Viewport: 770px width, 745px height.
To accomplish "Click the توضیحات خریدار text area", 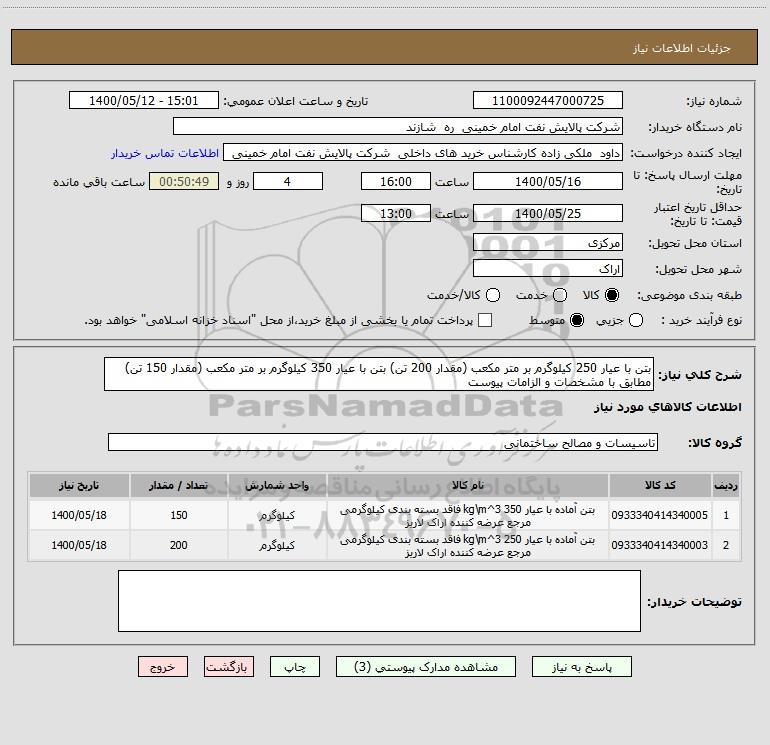I will click(379, 601).
